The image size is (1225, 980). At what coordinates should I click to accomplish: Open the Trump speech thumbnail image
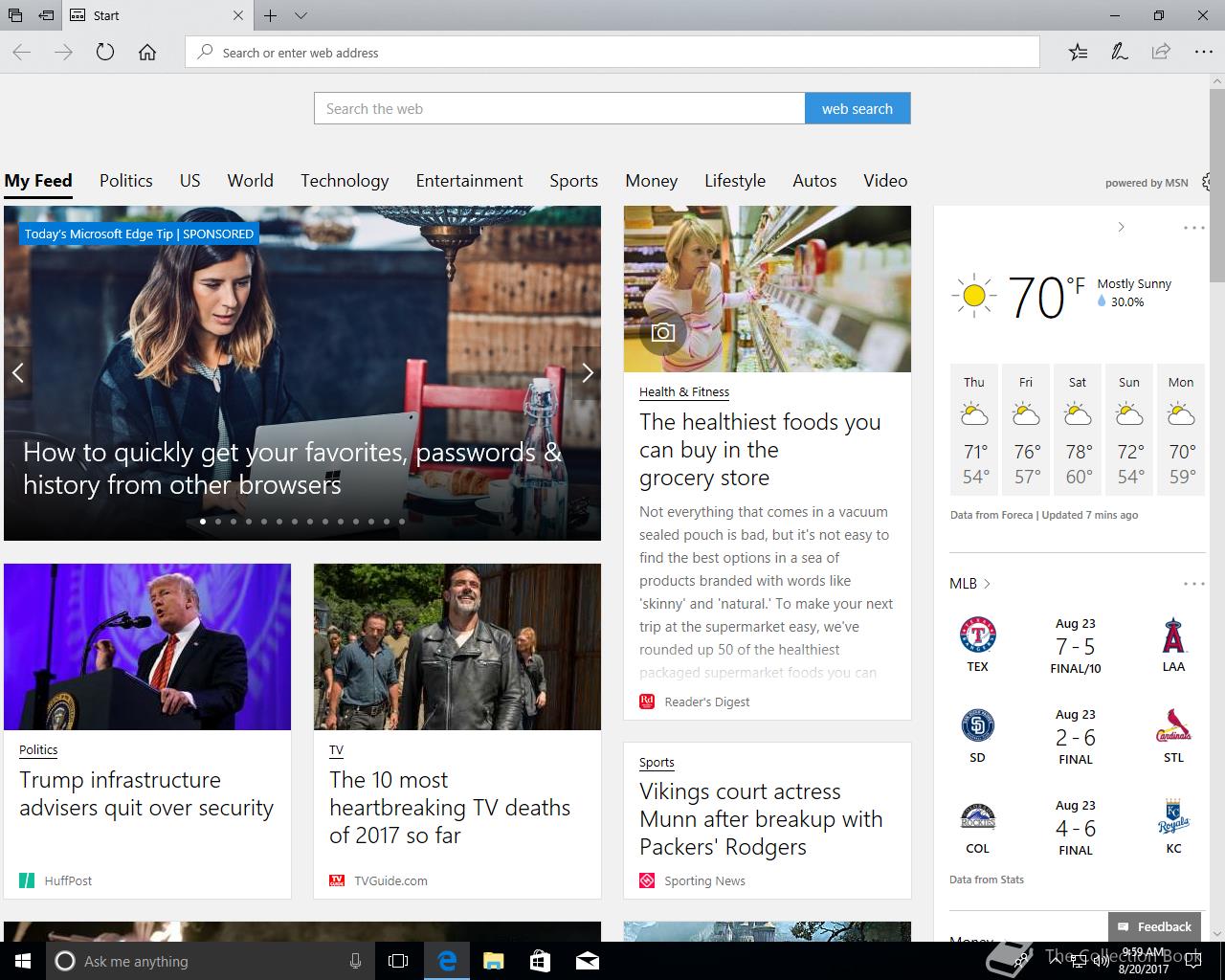coord(147,647)
